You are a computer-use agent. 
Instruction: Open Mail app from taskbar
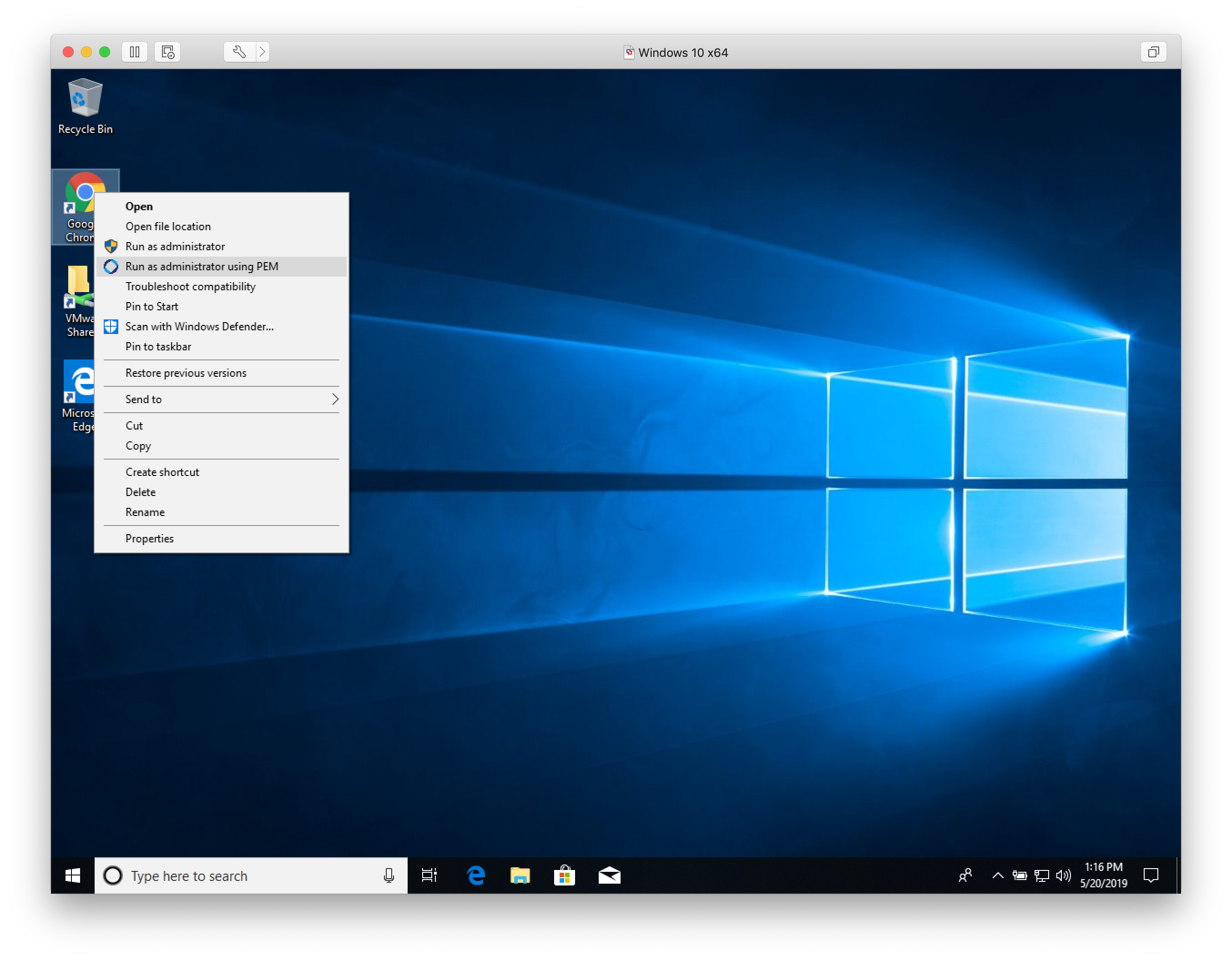tap(609, 875)
